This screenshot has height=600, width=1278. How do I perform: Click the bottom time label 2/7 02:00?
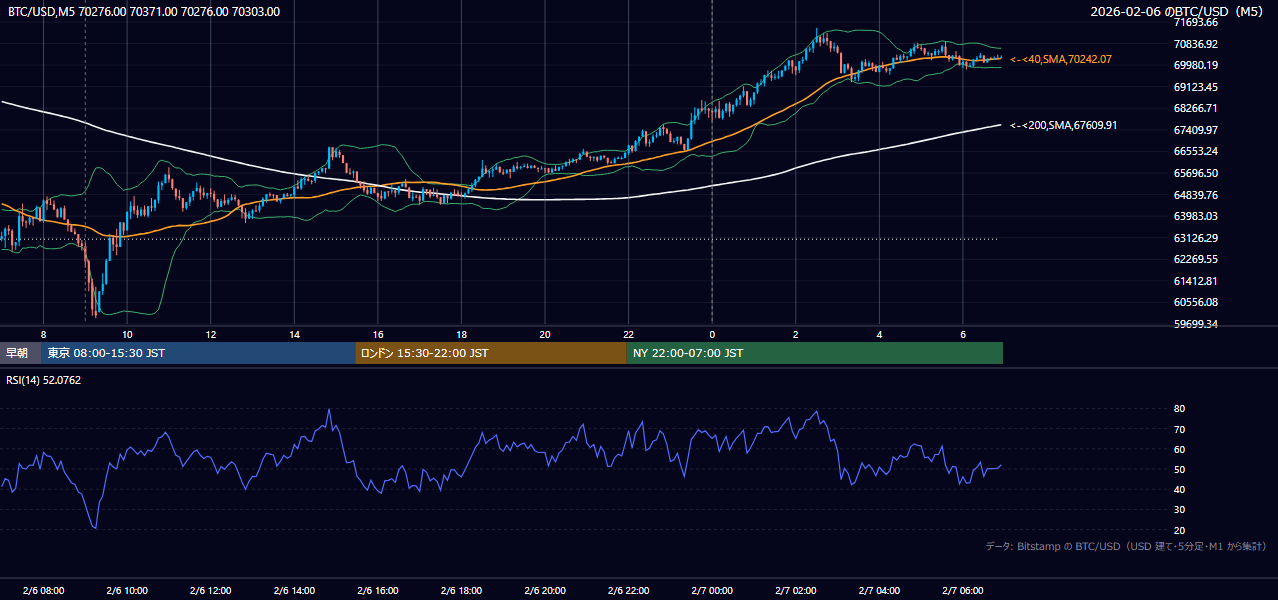coord(796,590)
